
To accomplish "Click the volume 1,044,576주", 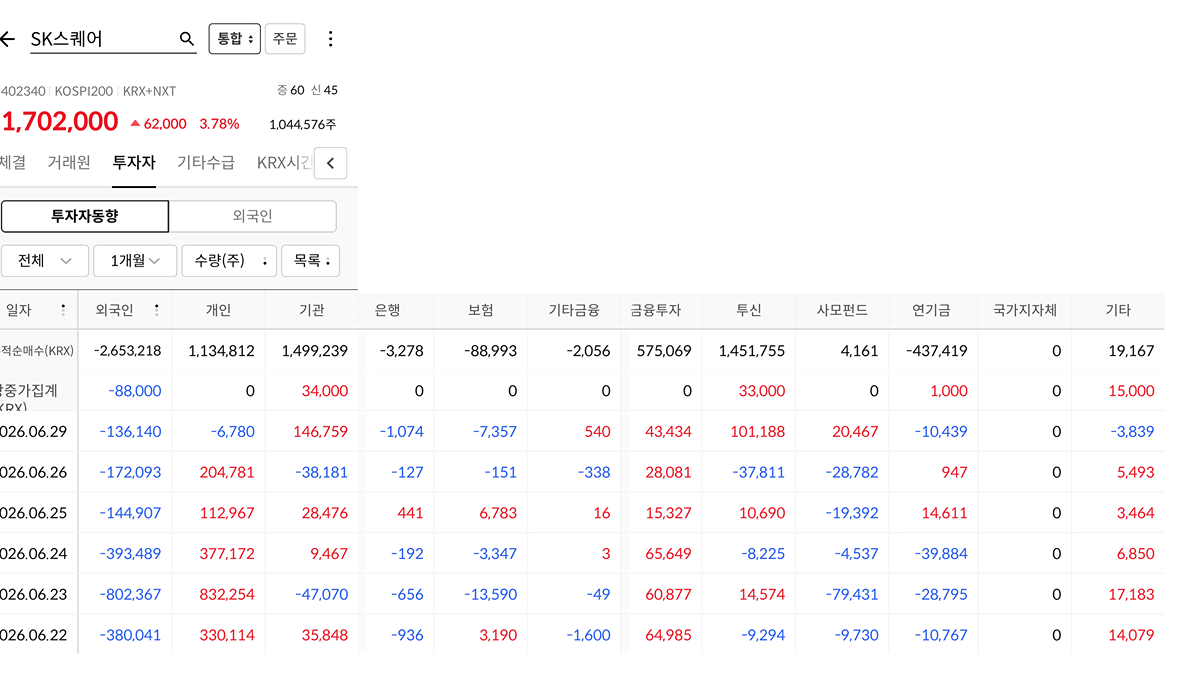I will pyautogui.click(x=302, y=125).
